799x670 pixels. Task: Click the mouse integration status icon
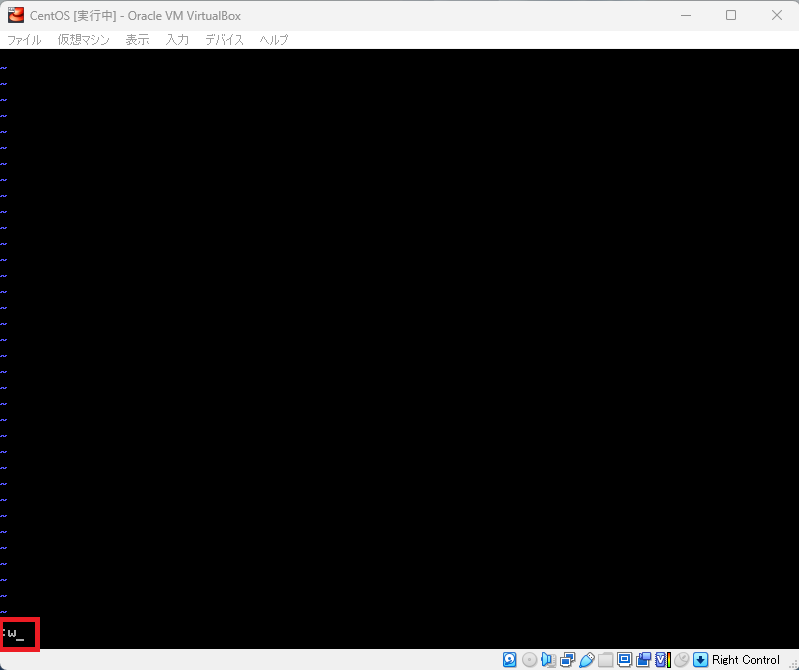pos(681,660)
